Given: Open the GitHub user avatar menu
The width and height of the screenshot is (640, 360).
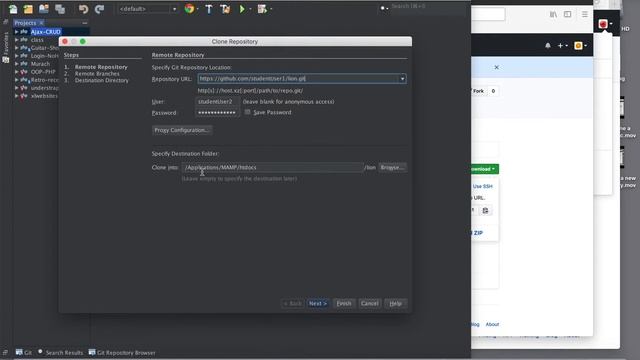Looking at the screenshot, I should pos(580,46).
